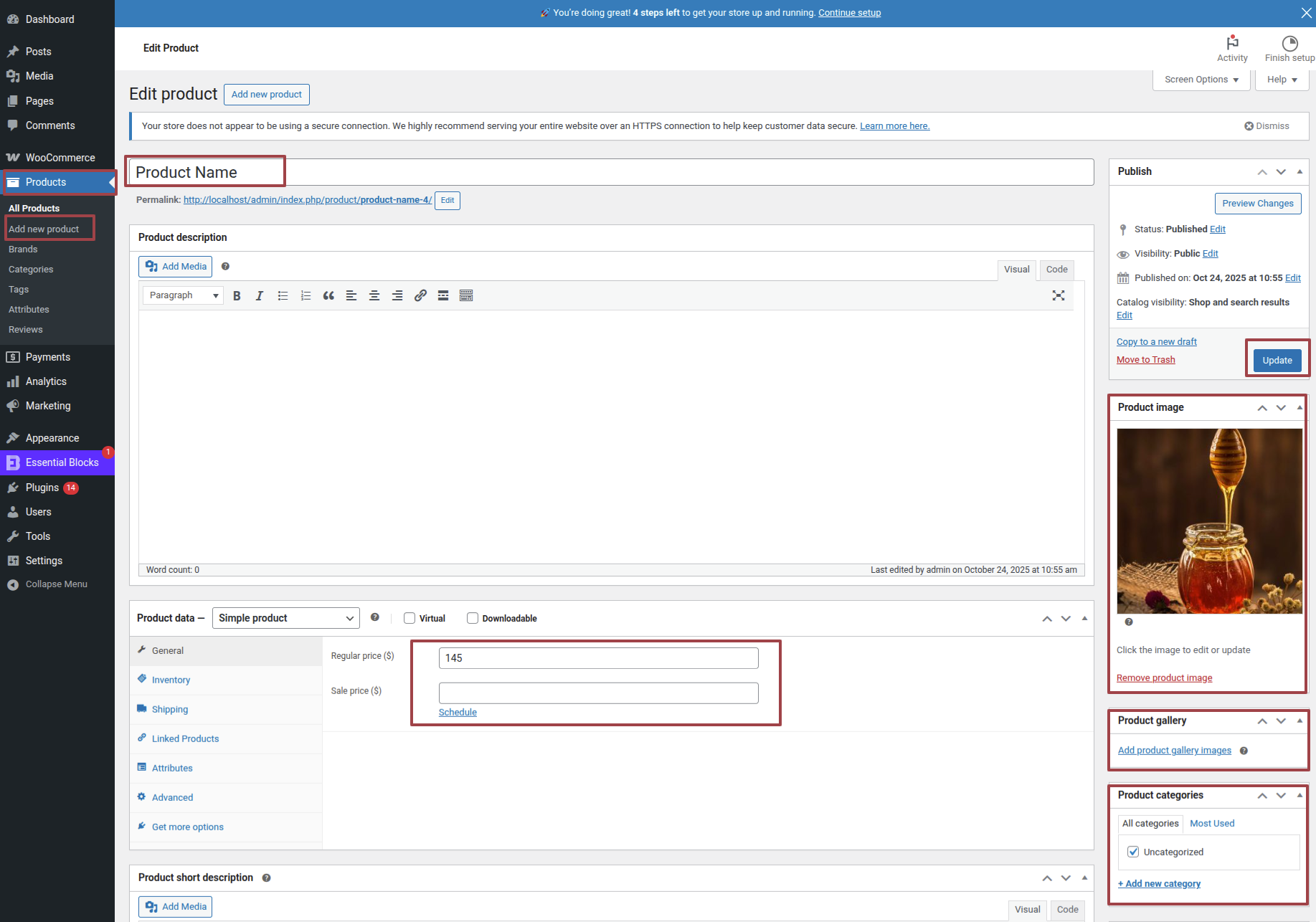The image size is (1316, 922).
Task: Click the insert link toolbar icon
Action: [420, 295]
